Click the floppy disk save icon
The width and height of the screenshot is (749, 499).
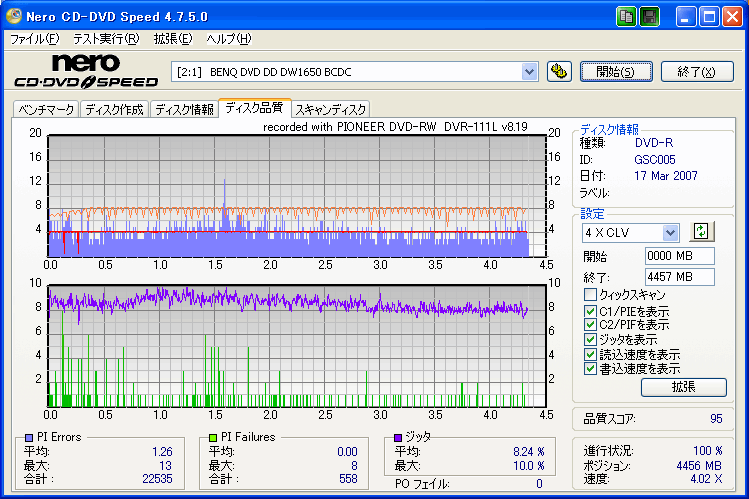click(649, 16)
